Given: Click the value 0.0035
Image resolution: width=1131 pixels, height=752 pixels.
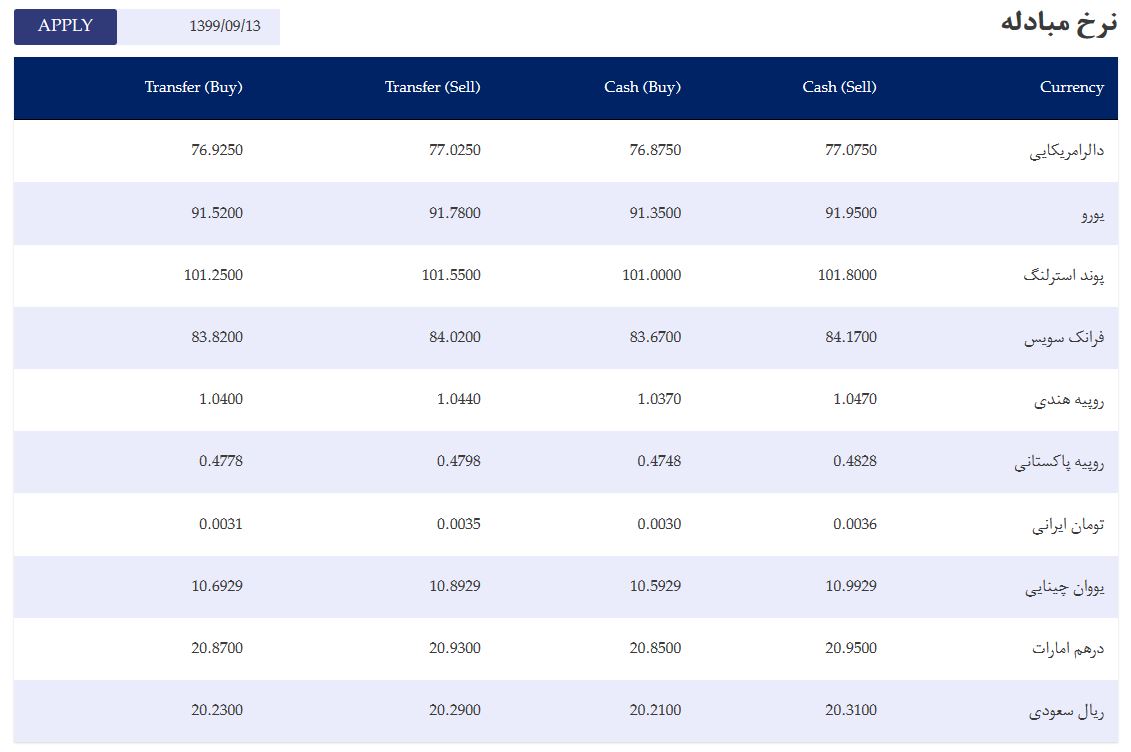Looking at the screenshot, I should 459,524.
